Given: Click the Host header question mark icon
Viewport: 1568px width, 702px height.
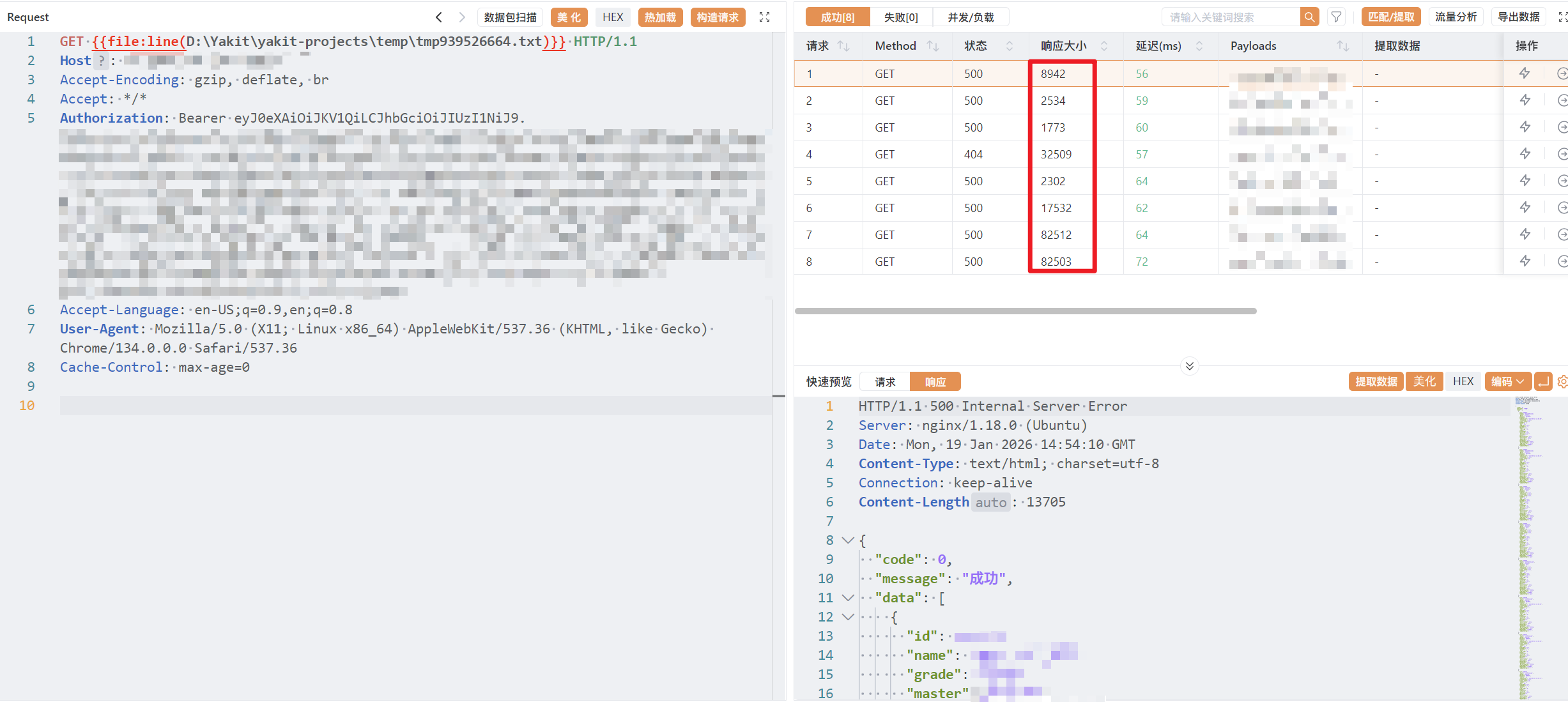Looking at the screenshot, I should (101, 61).
